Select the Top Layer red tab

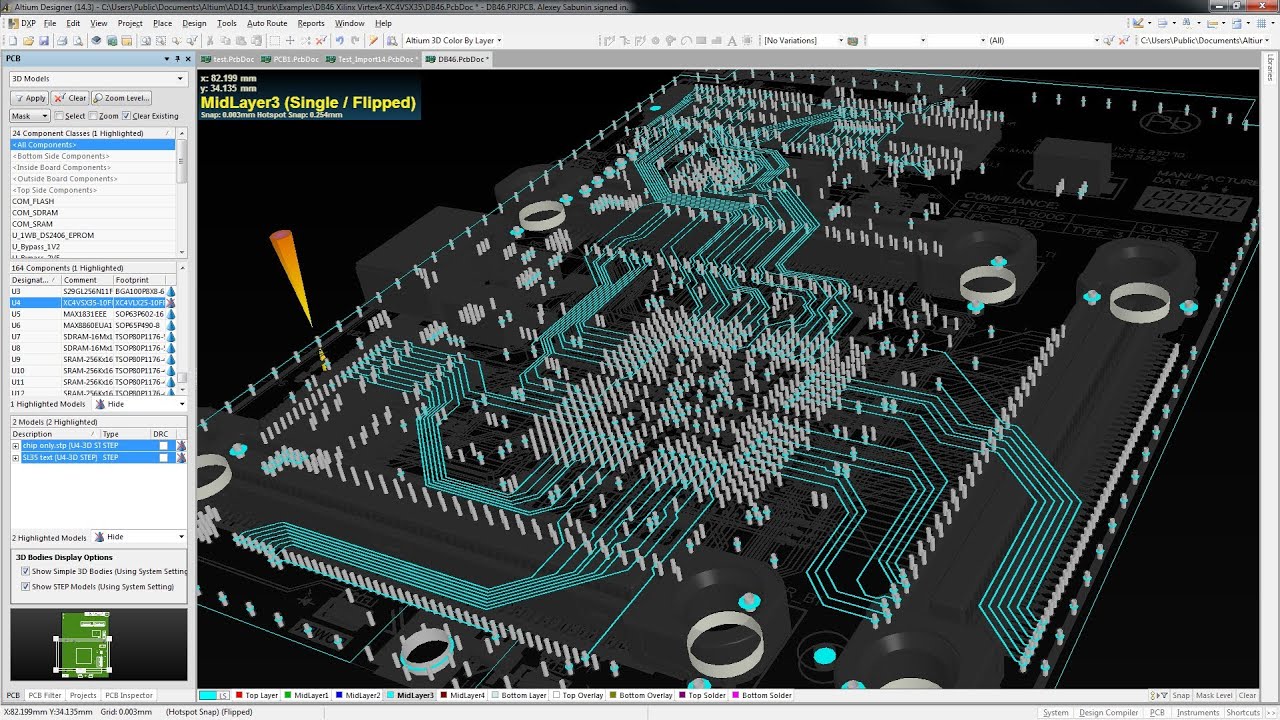(x=257, y=695)
